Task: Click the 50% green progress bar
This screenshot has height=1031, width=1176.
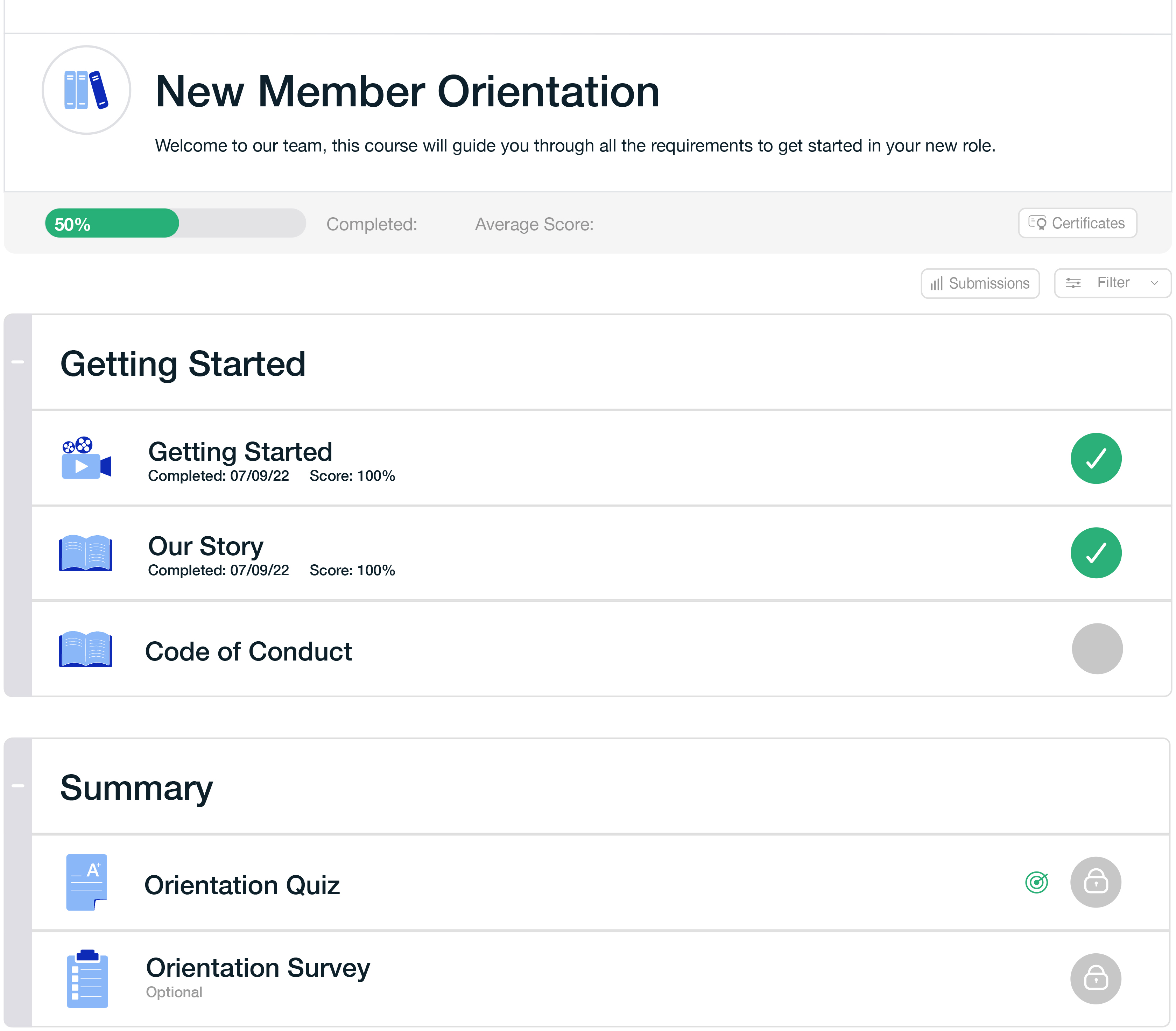Action: pos(112,223)
